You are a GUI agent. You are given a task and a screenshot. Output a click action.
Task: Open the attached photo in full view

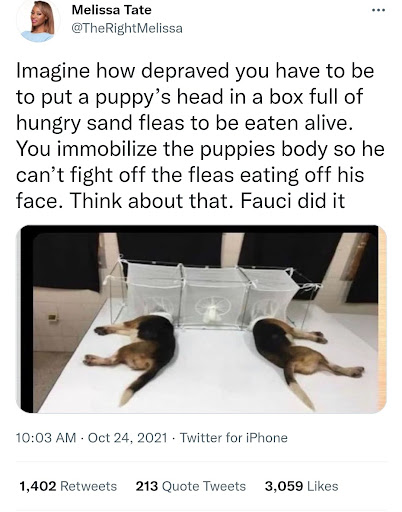coord(201,319)
